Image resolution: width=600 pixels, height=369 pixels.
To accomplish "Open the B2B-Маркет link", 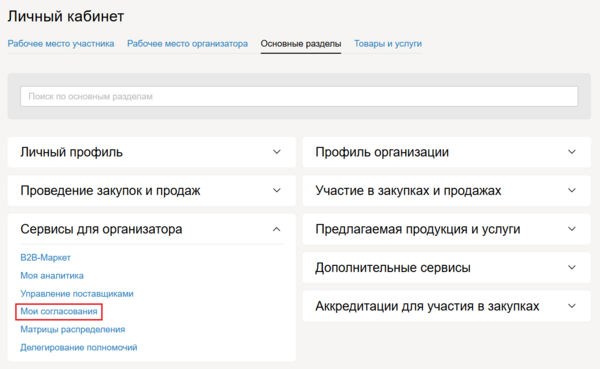I will 46,258.
